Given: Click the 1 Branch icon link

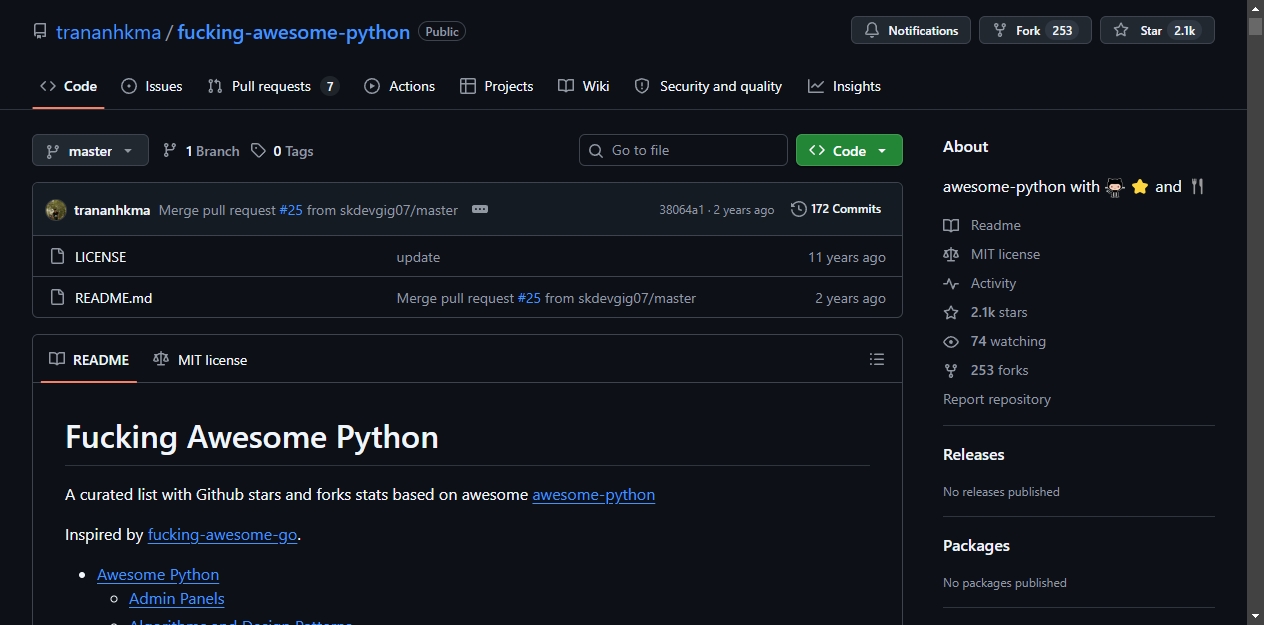Looking at the screenshot, I should pyautogui.click(x=201, y=151).
